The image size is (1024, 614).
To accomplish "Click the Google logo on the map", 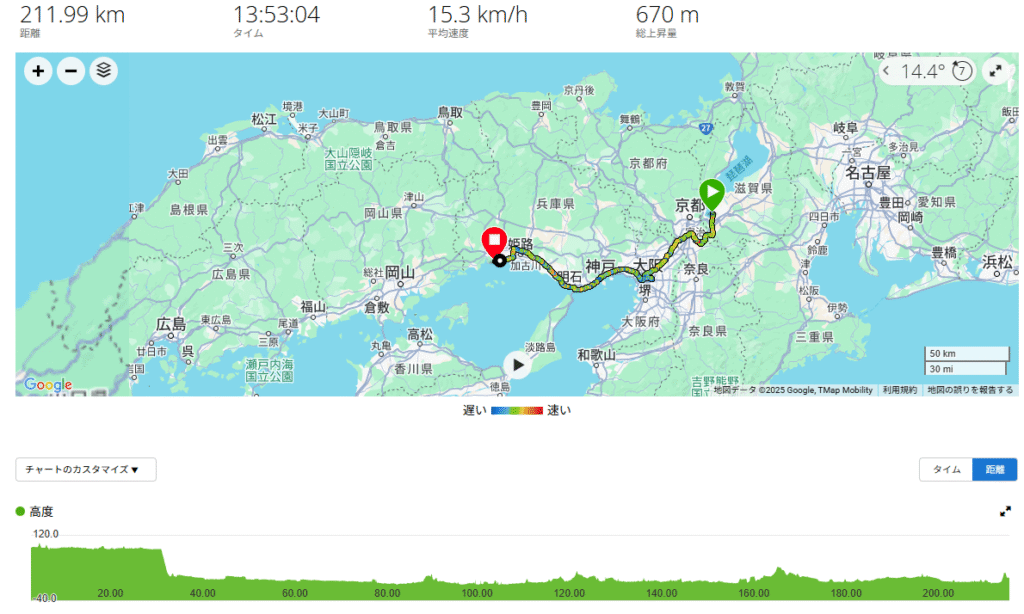I will (48, 385).
